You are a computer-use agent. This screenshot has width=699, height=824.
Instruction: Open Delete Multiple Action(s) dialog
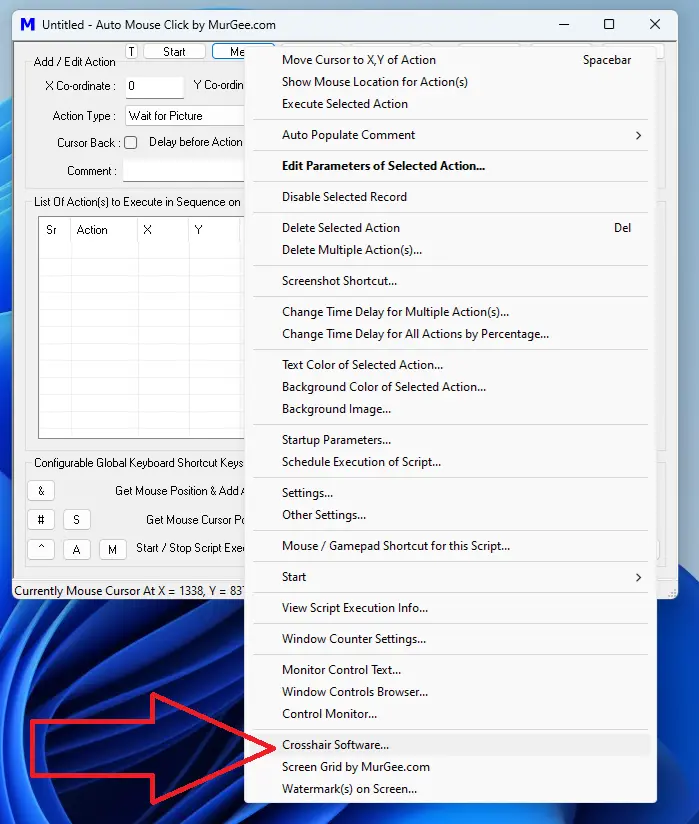pyautogui.click(x=451, y=250)
